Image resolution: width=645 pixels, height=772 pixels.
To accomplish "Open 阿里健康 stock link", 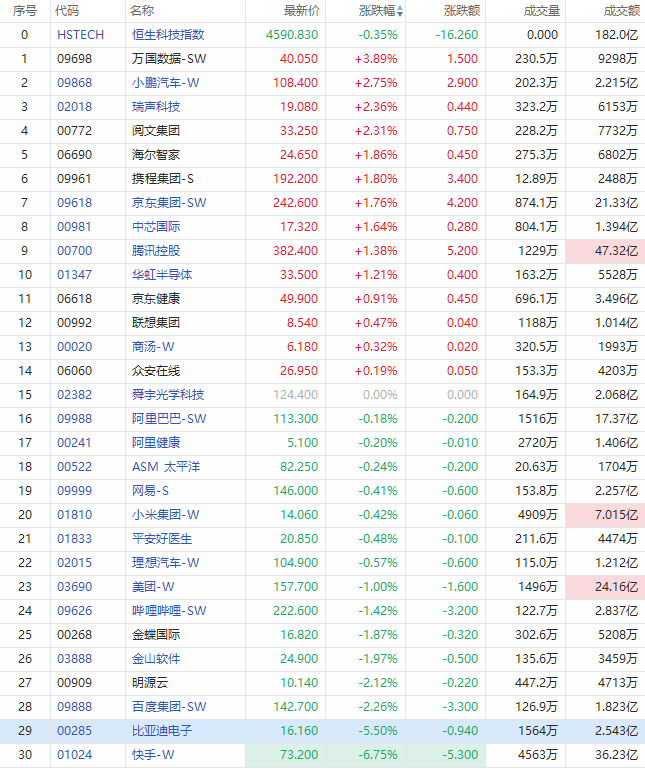I will click(x=156, y=443).
